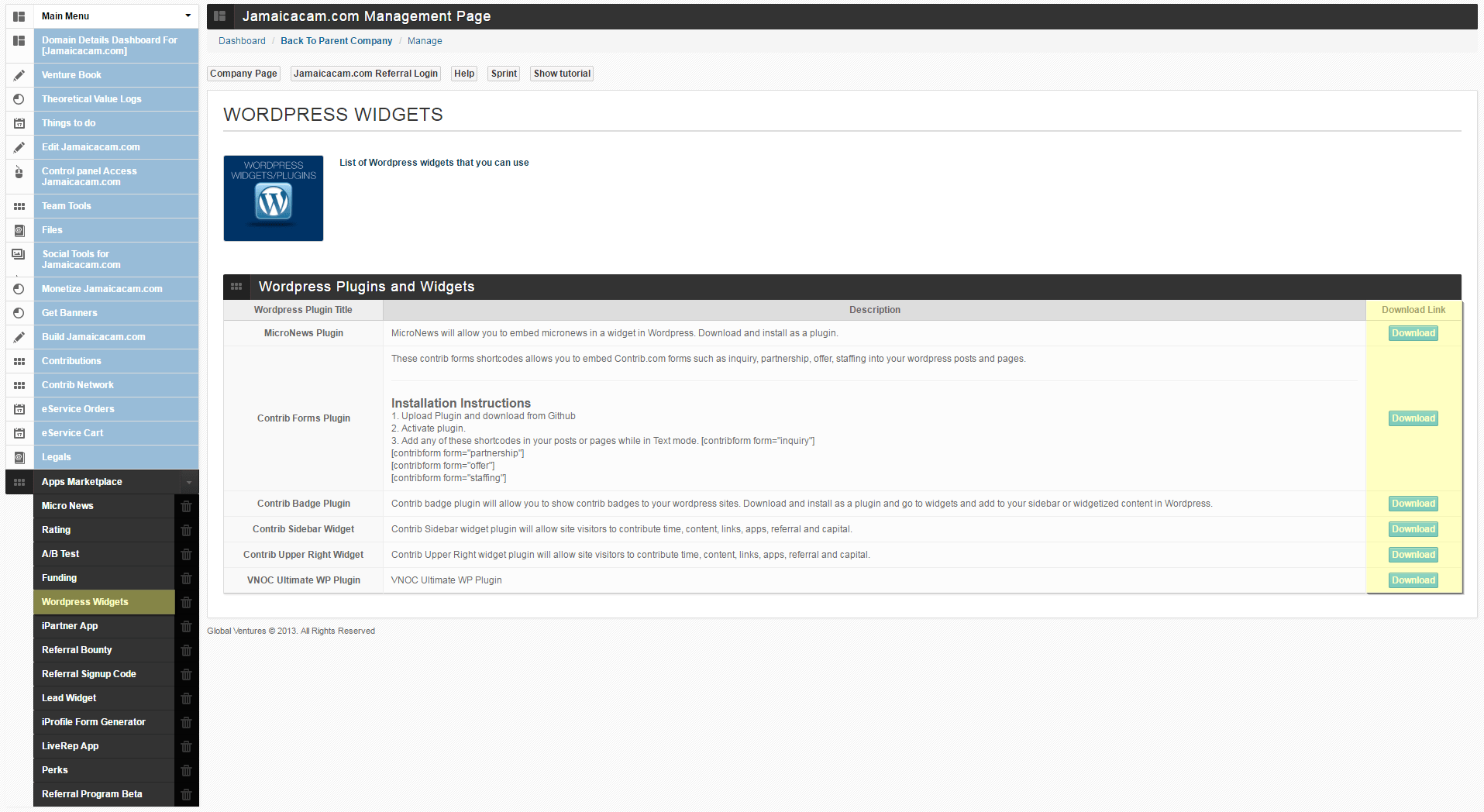Download the Contrib Forms Plugin
Image resolution: width=1484 pixels, height=812 pixels.
tap(1413, 418)
